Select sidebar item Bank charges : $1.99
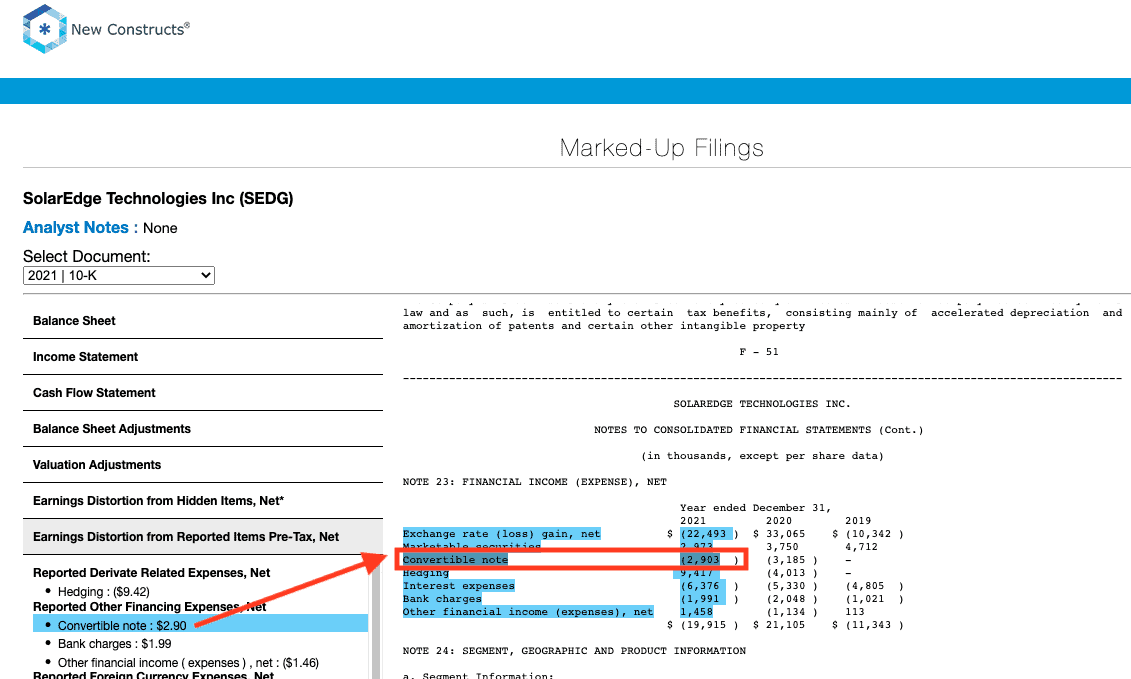This screenshot has height=679, width=1131. tap(115, 644)
